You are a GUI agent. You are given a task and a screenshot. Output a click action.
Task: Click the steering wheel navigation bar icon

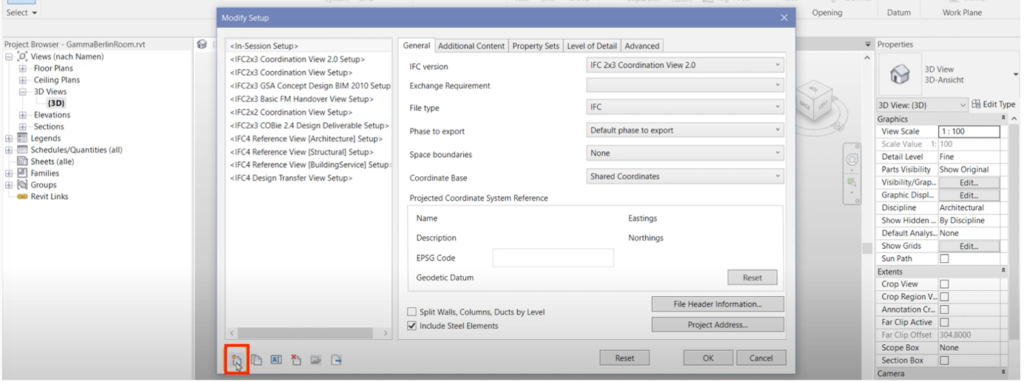pos(852,160)
